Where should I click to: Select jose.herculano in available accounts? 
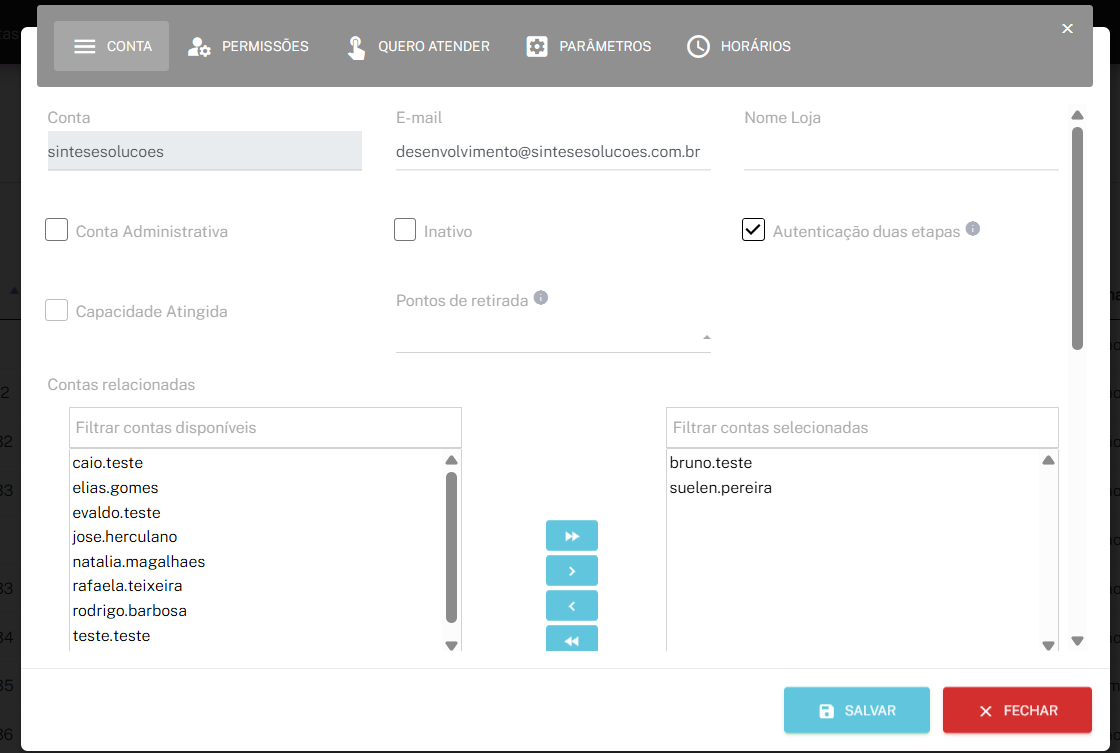tap(124, 537)
